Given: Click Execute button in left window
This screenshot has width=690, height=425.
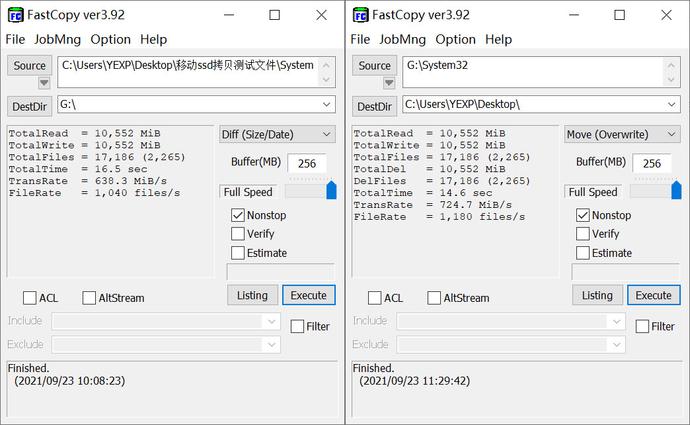Looking at the screenshot, I should (308, 295).
